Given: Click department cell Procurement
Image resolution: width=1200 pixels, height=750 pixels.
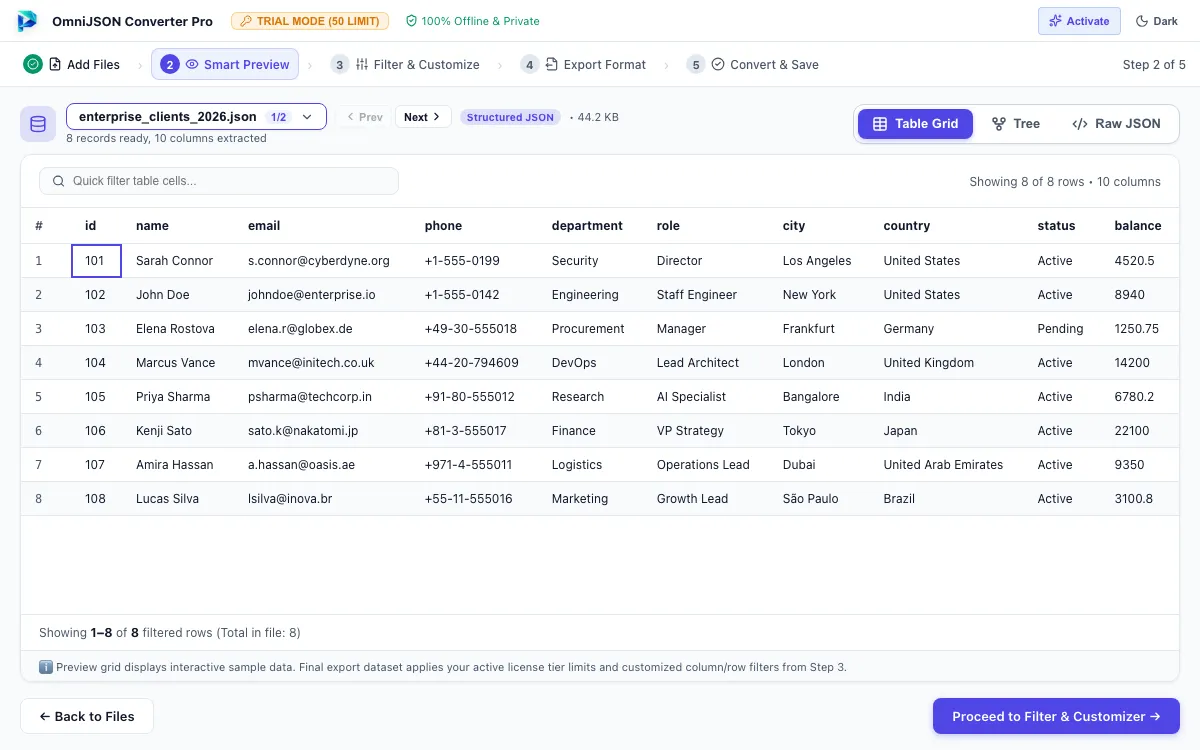Looking at the screenshot, I should [x=588, y=329].
